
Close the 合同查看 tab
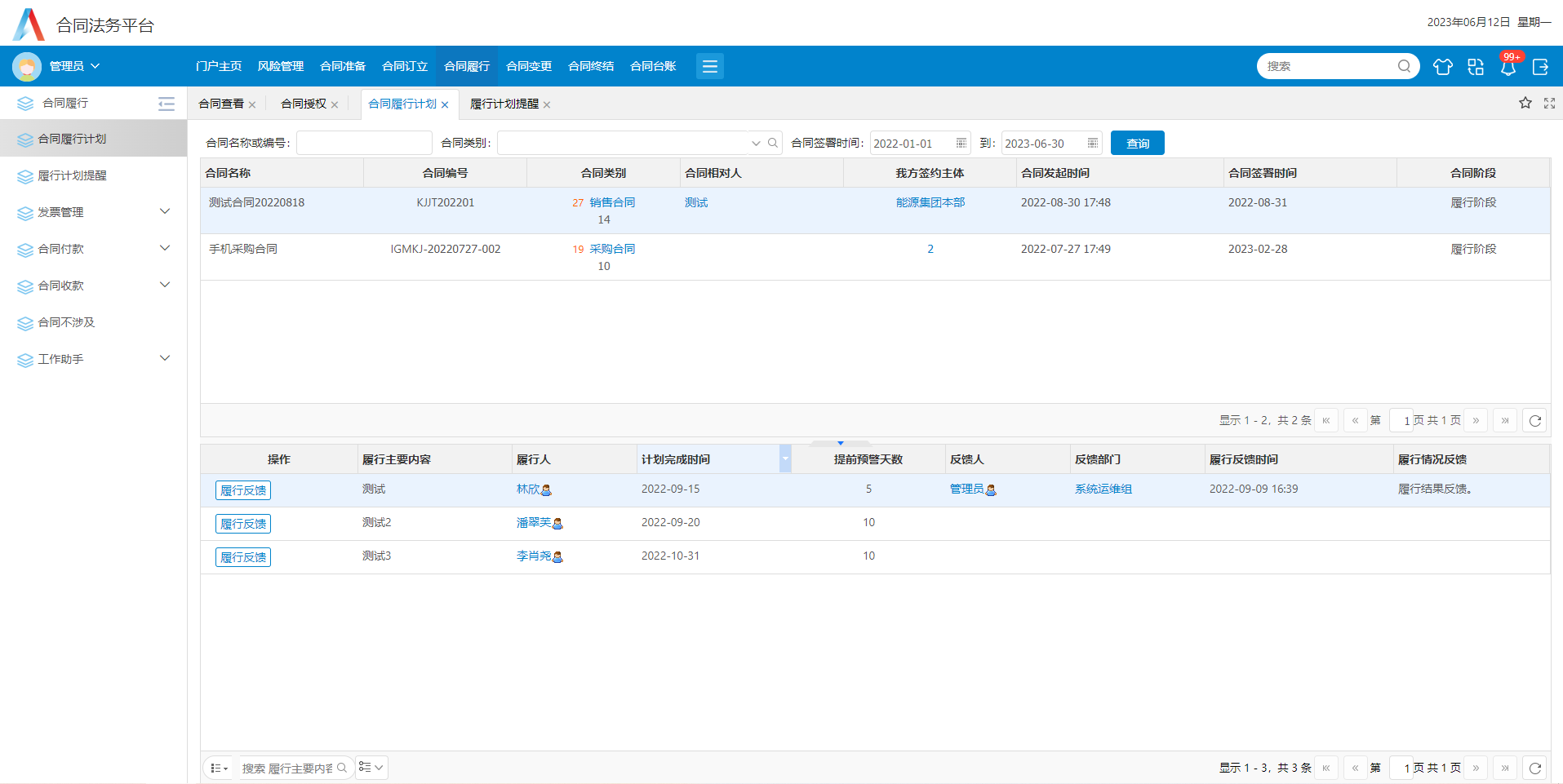(252, 104)
